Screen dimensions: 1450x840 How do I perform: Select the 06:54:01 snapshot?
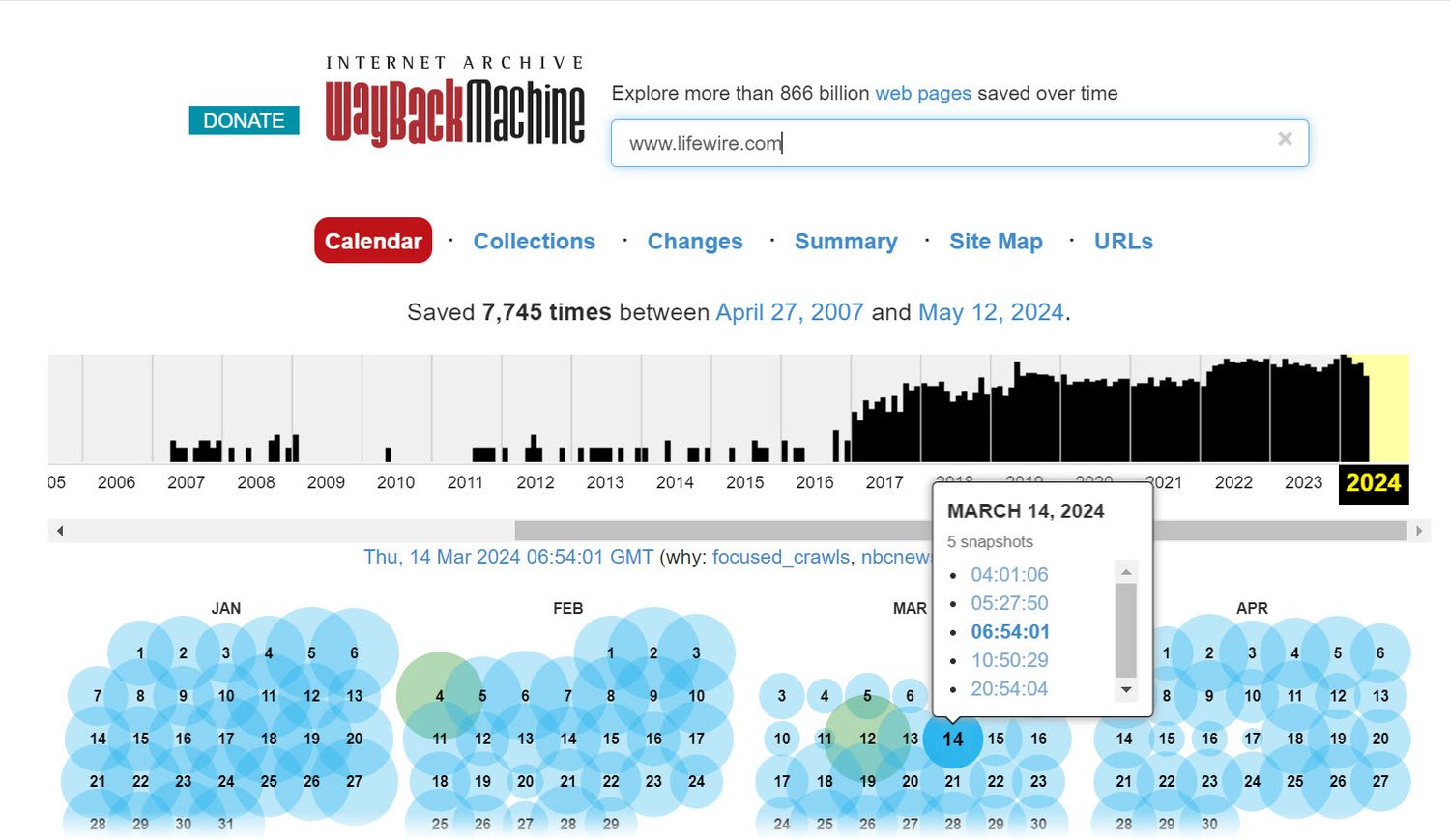pos(1009,631)
